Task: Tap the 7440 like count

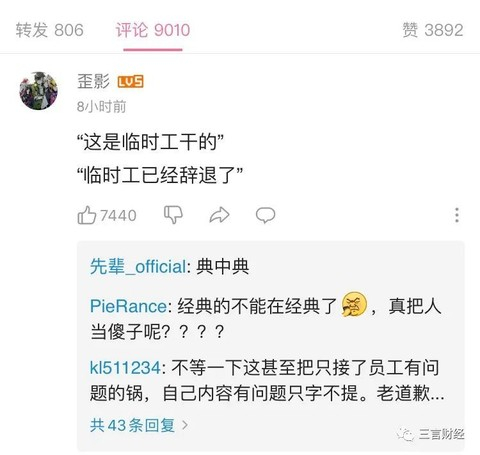Action: [x=118, y=216]
